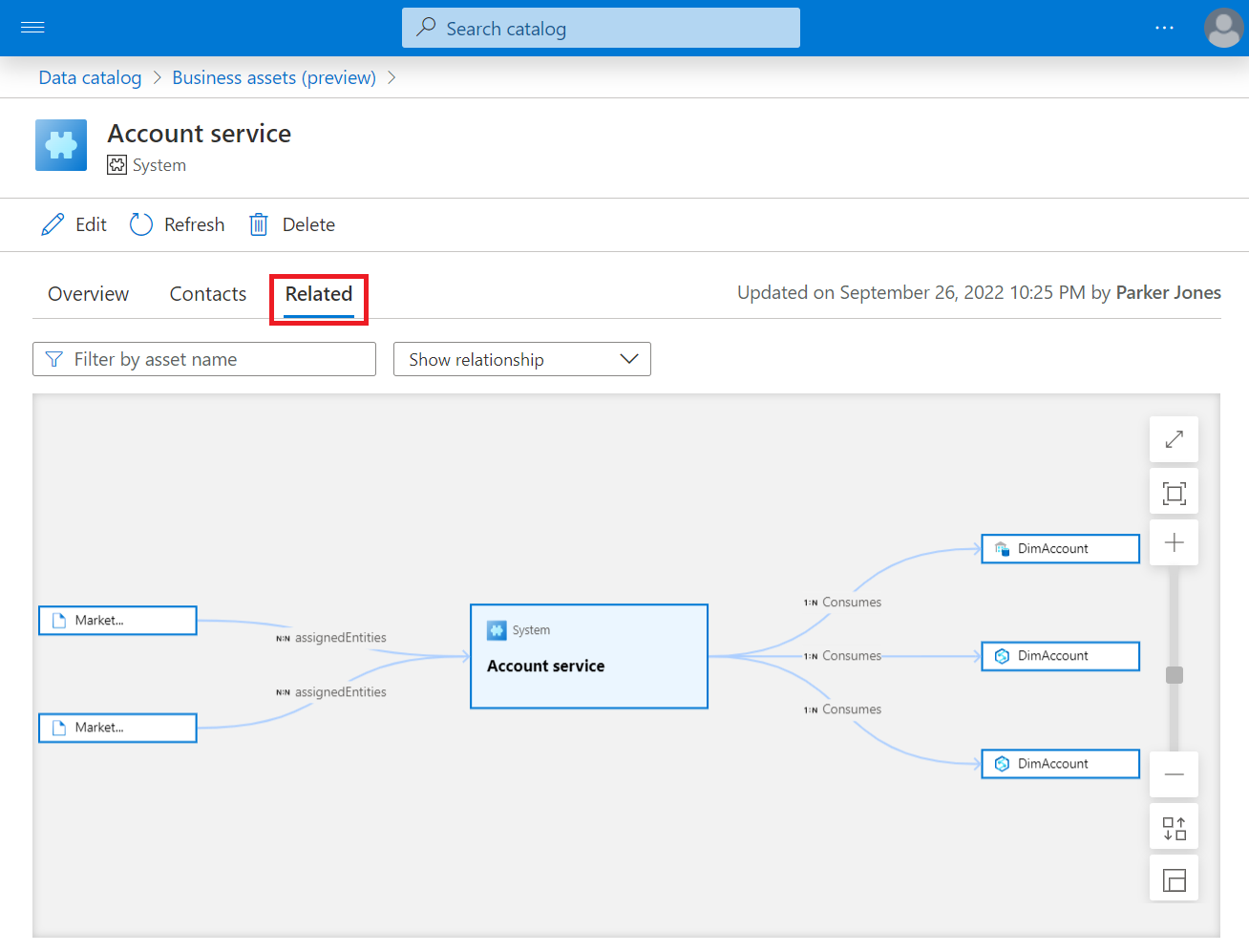Open the user account avatar
The image size is (1249, 952).
pyautogui.click(x=1223, y=28)
